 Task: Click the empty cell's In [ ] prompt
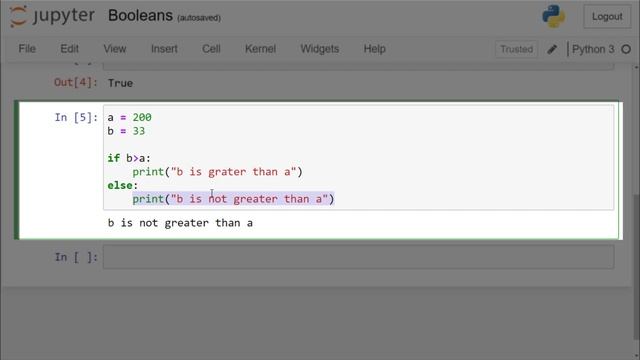pyautogui.click(x=76, y=257)
